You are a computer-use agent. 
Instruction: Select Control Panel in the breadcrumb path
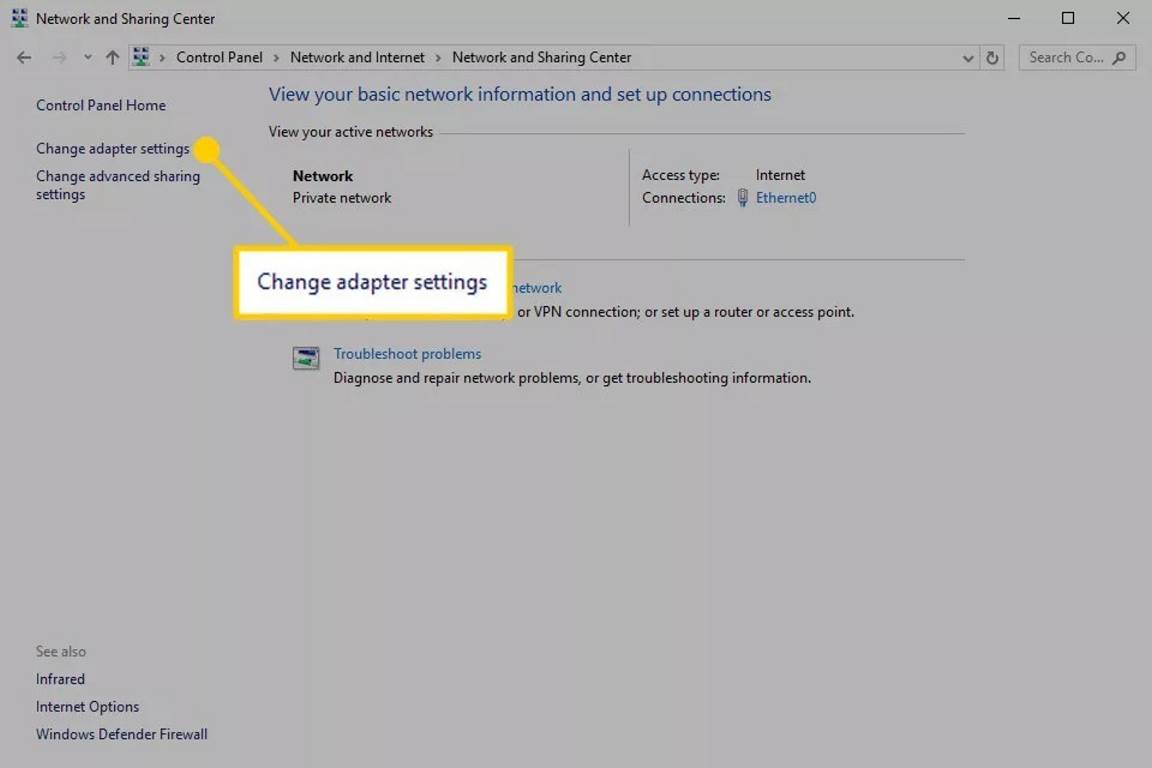click(x=219, y=57)
